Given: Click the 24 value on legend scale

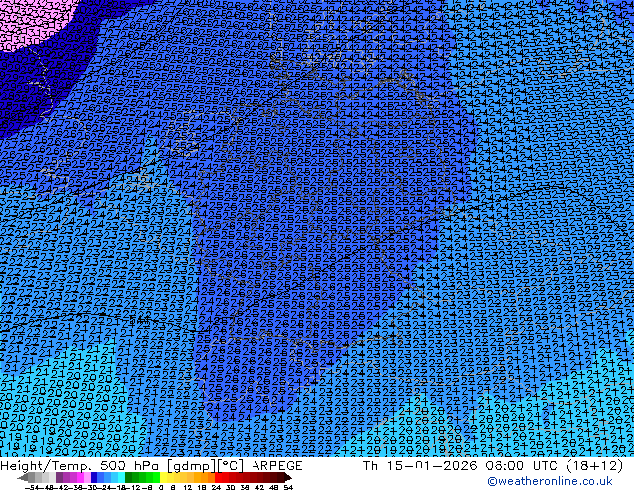Looking at the screenshot, I should 216,488.
